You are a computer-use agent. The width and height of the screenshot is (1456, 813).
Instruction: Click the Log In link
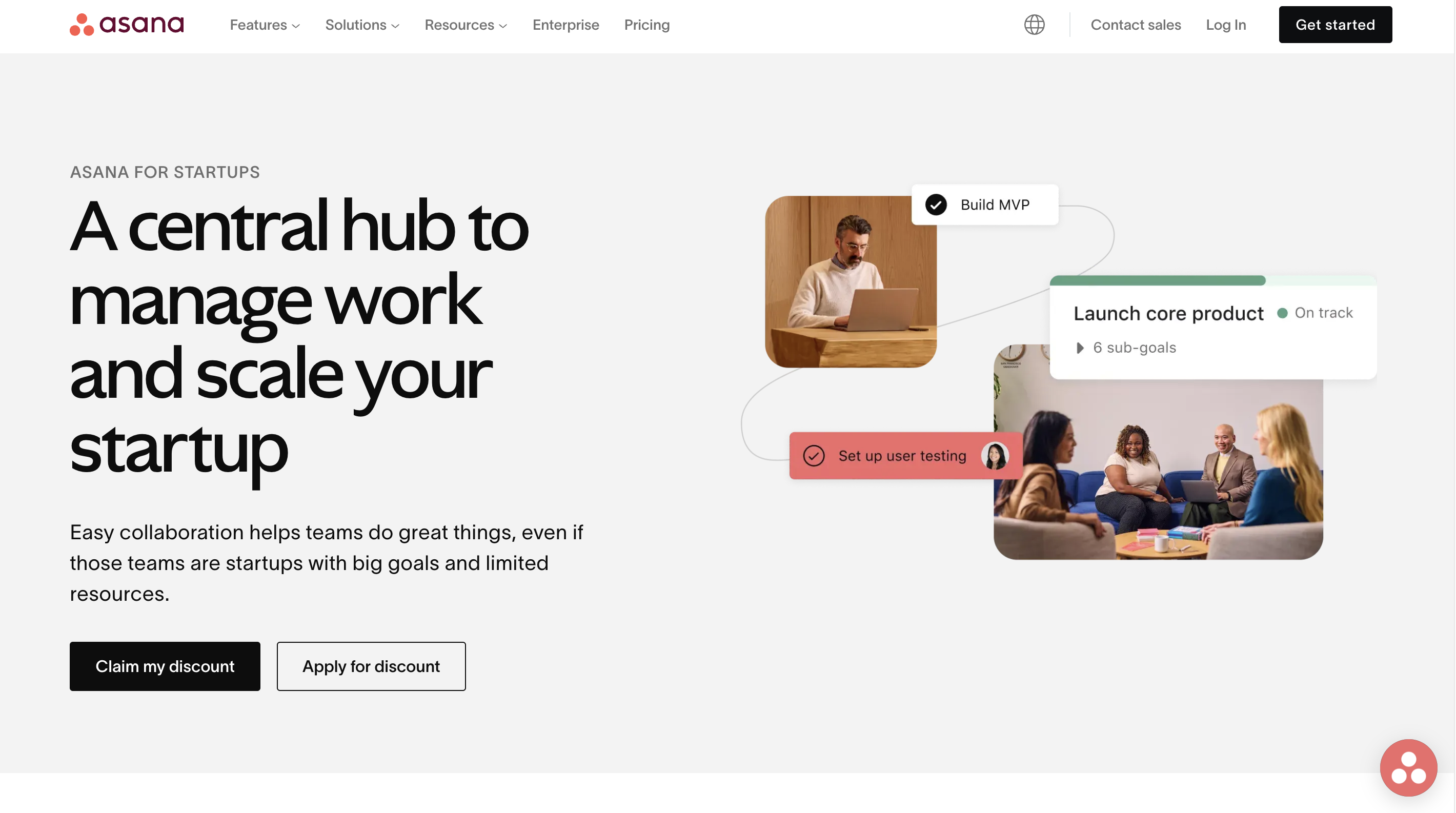pyautogui.click(x=1226, y=24)
